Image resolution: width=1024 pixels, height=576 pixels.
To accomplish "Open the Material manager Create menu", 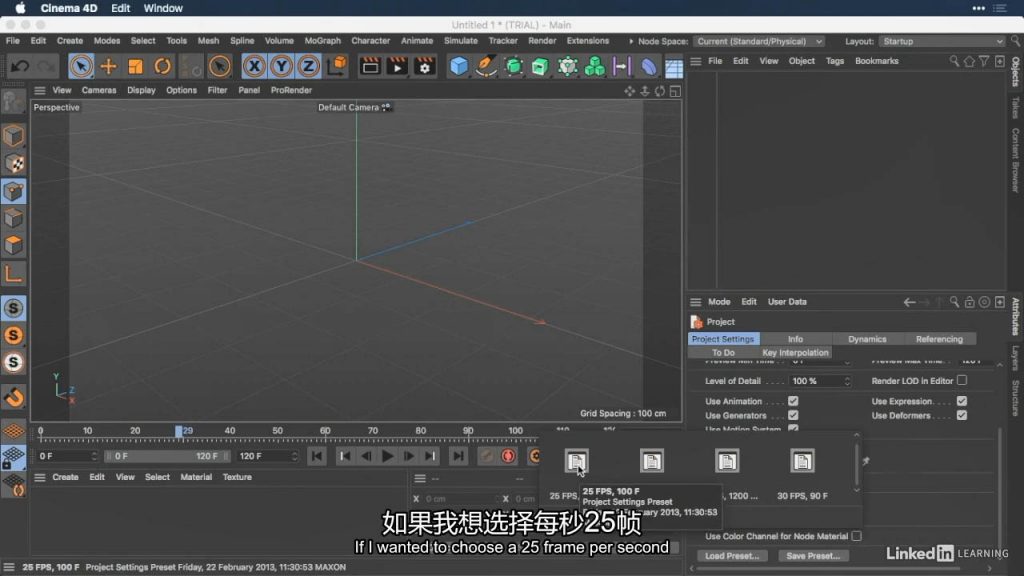I will click(x=65, y=477).
